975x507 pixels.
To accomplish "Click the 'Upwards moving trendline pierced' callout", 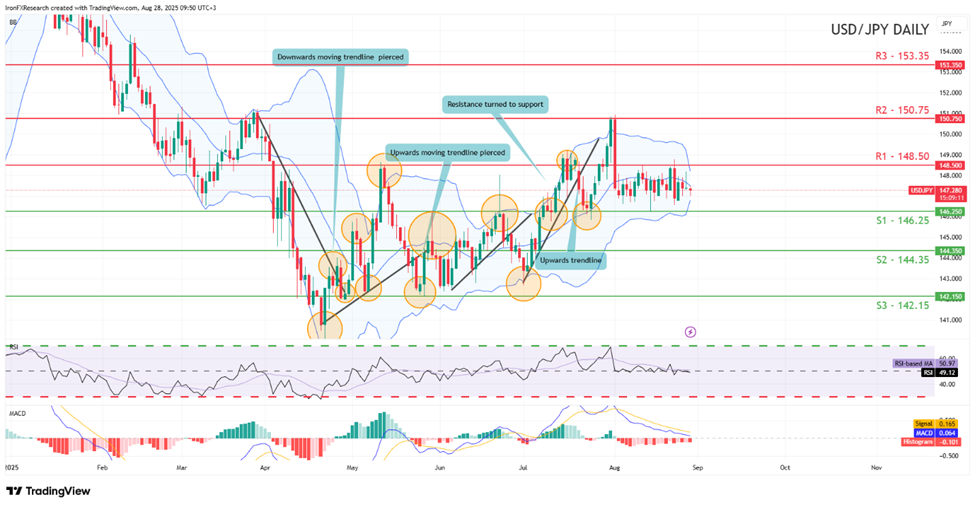I will click(x=447, y=152).
